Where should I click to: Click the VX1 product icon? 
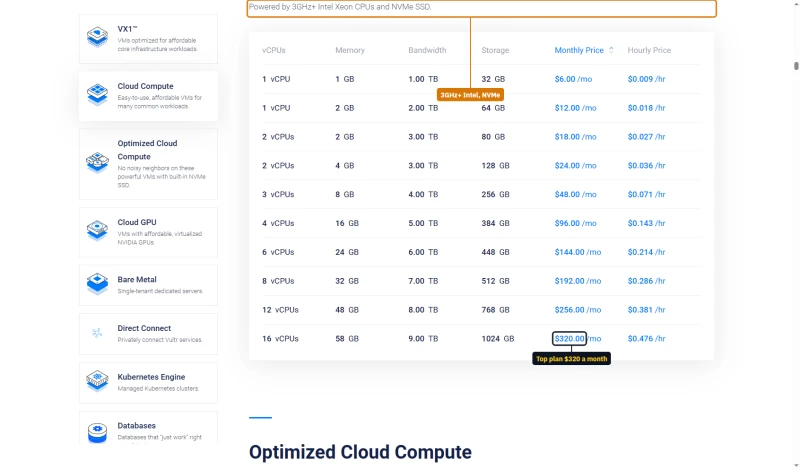[97, 37]
